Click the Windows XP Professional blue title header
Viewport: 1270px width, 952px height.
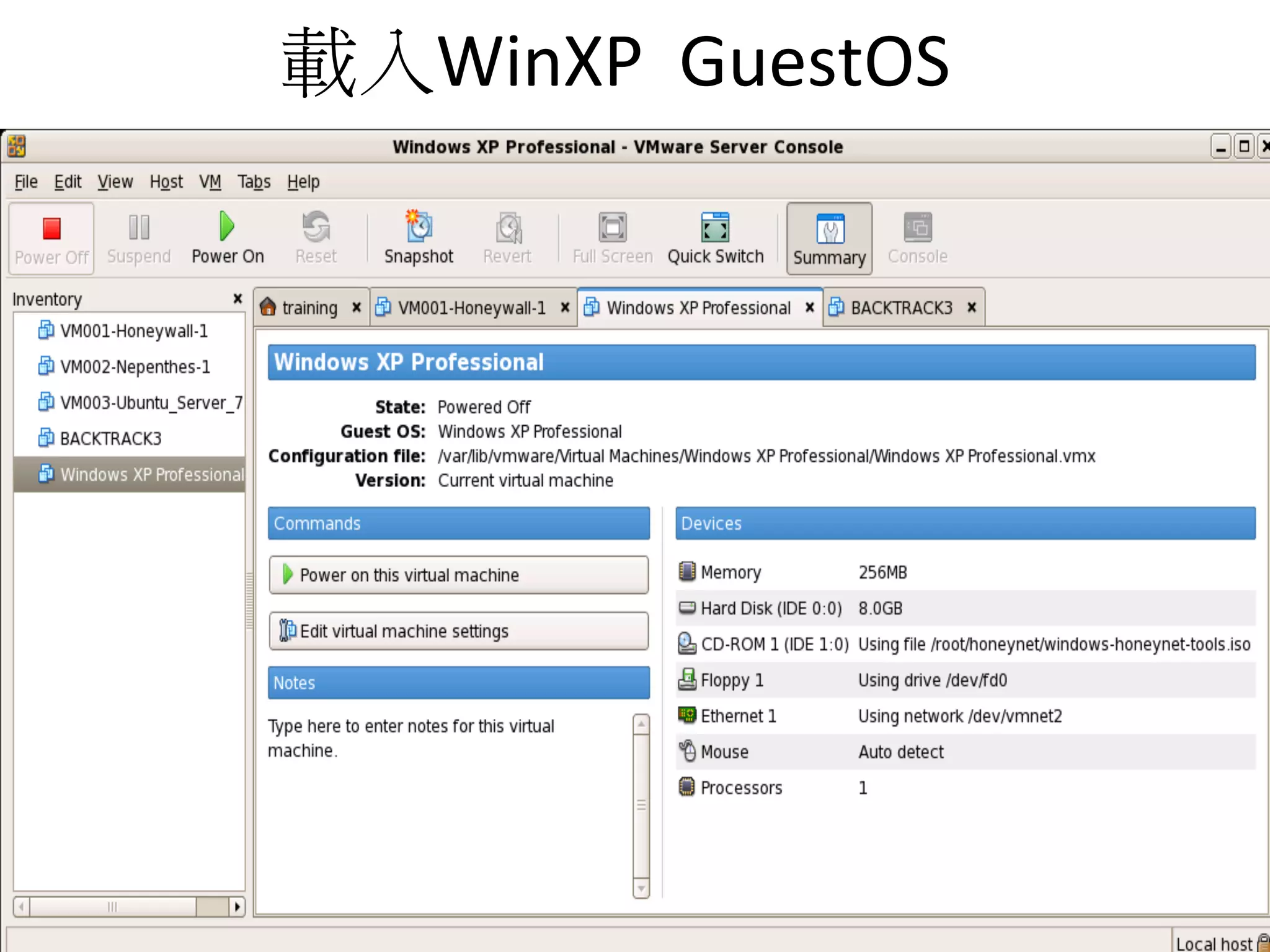[x=762, y=362]
